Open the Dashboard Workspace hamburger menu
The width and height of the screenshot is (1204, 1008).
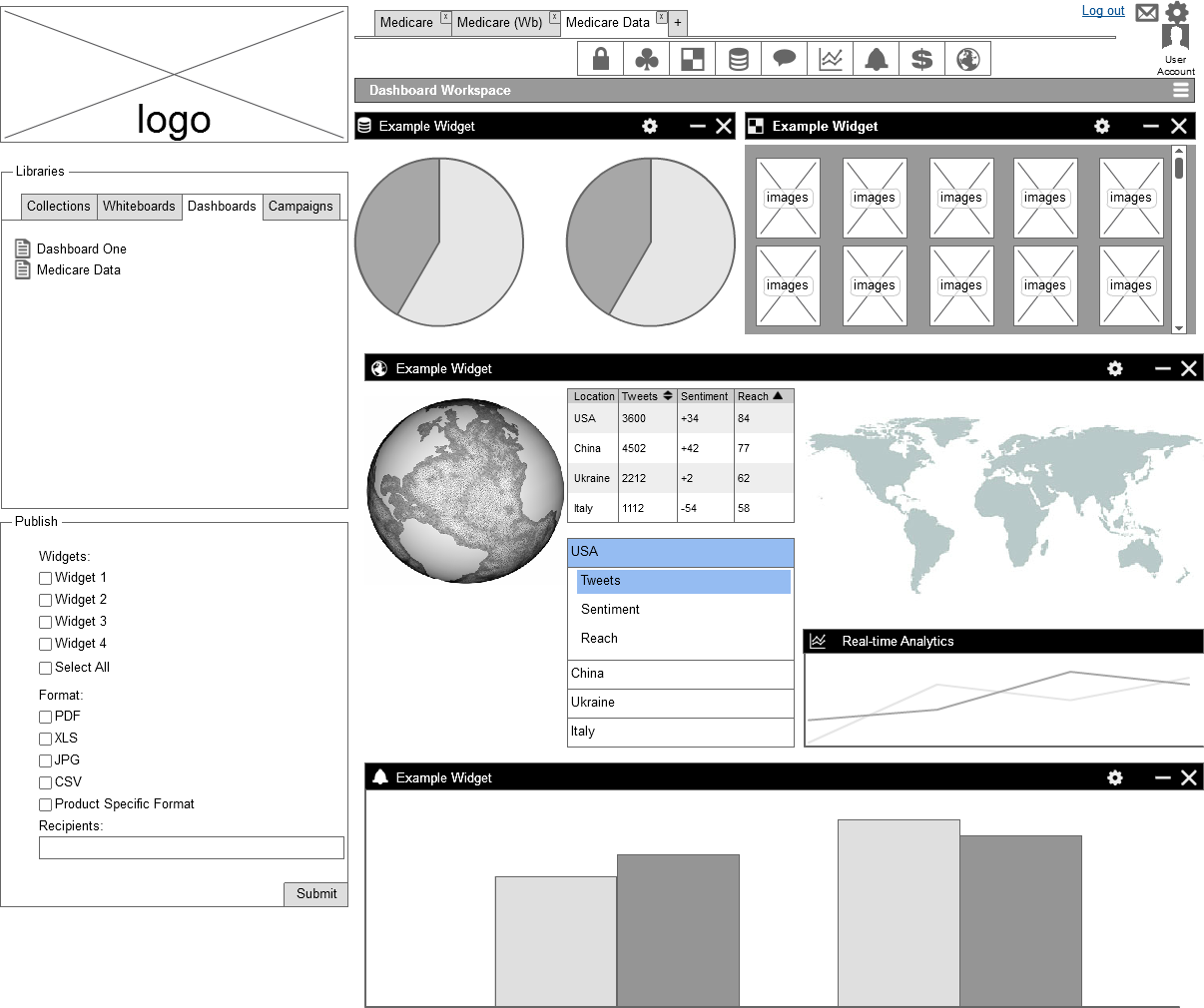coord(1181,90)
